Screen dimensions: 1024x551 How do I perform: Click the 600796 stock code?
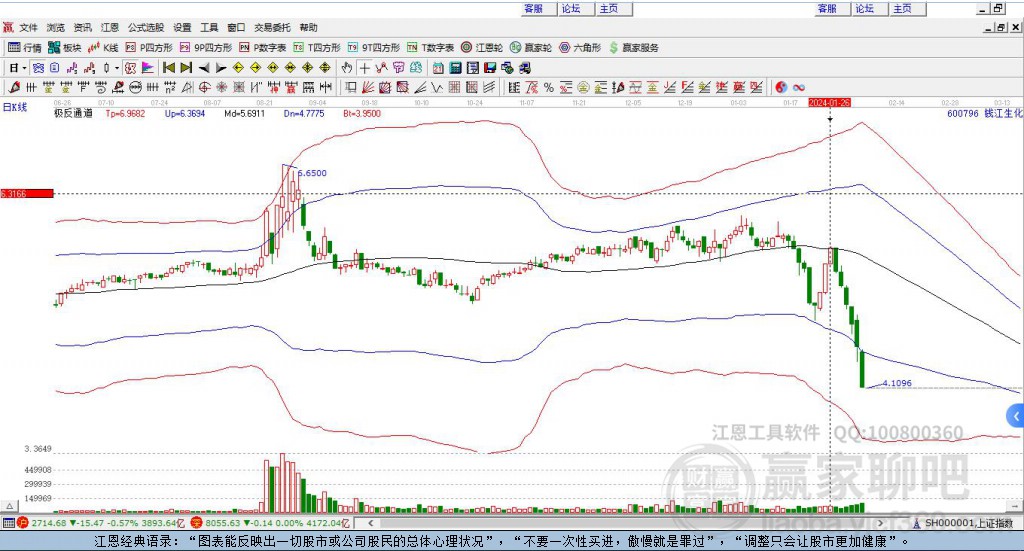point(963,114)
